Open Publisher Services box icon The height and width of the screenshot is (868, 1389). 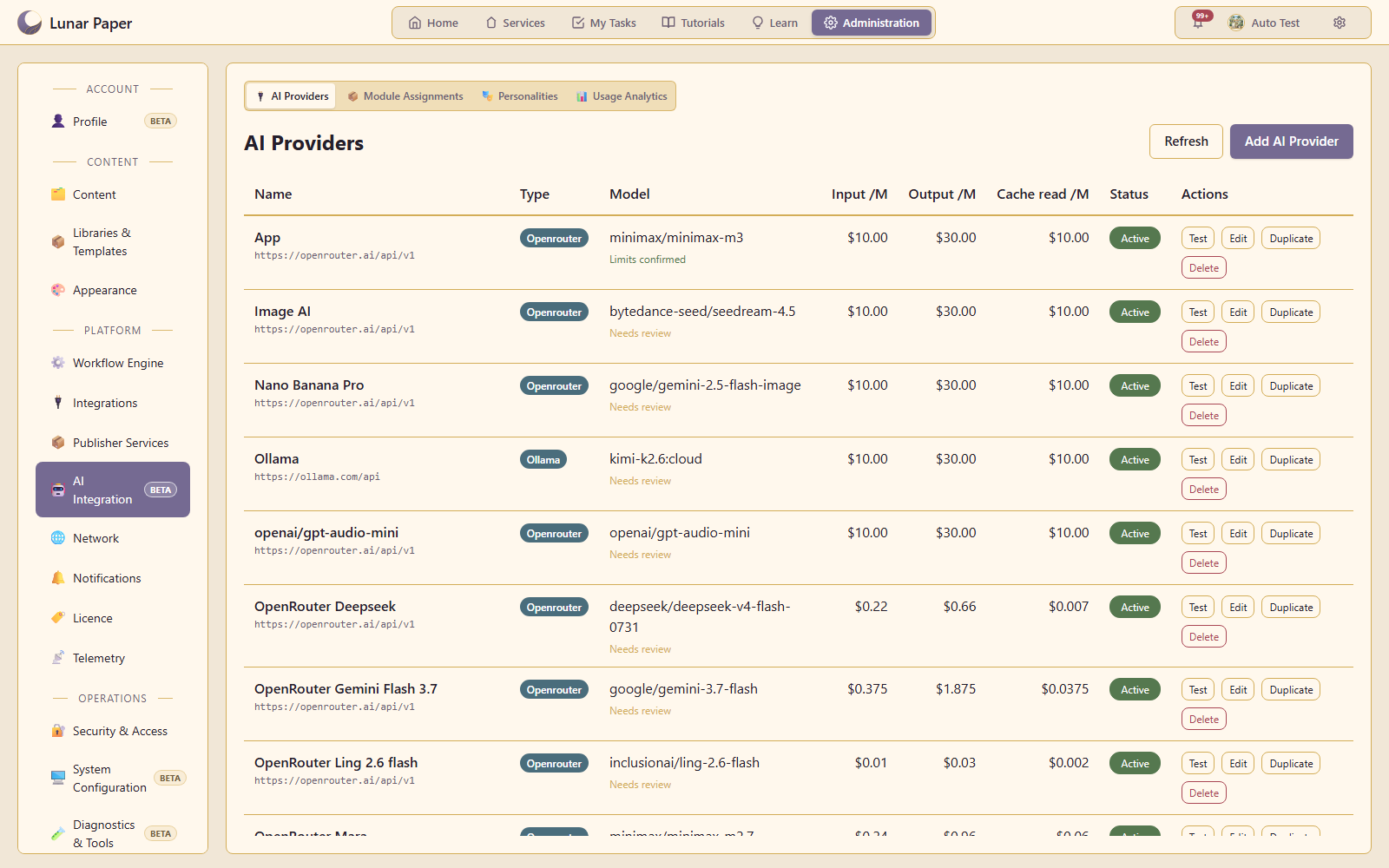click(x=58, y=443)
